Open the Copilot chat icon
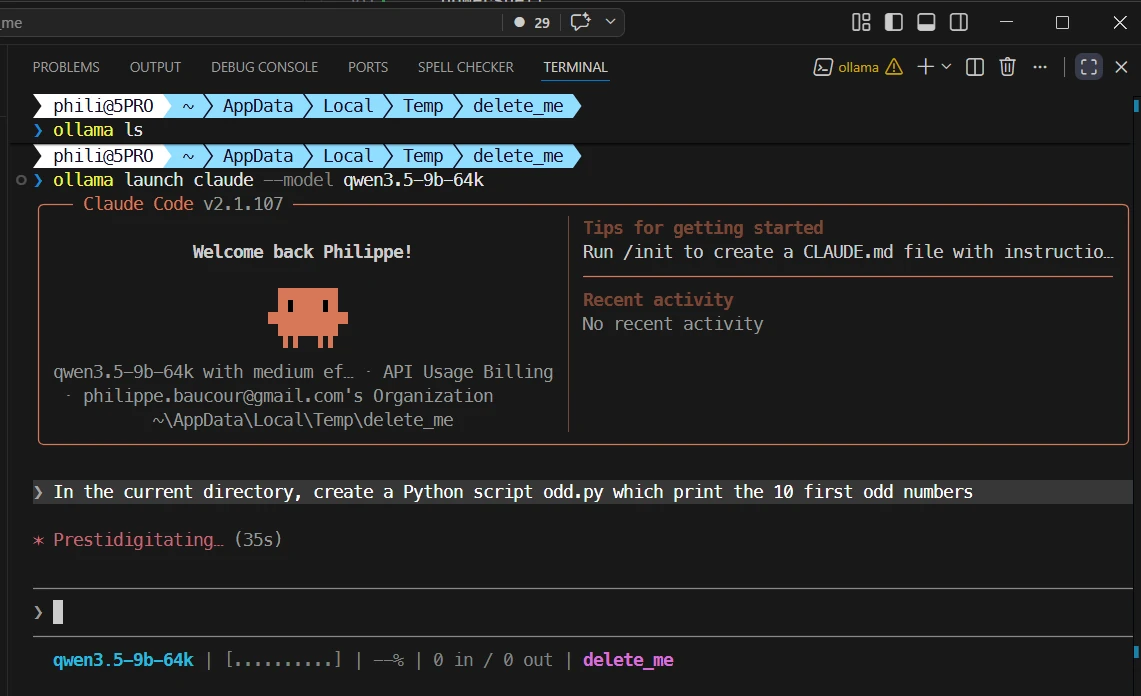 click(x=580, y=22)
